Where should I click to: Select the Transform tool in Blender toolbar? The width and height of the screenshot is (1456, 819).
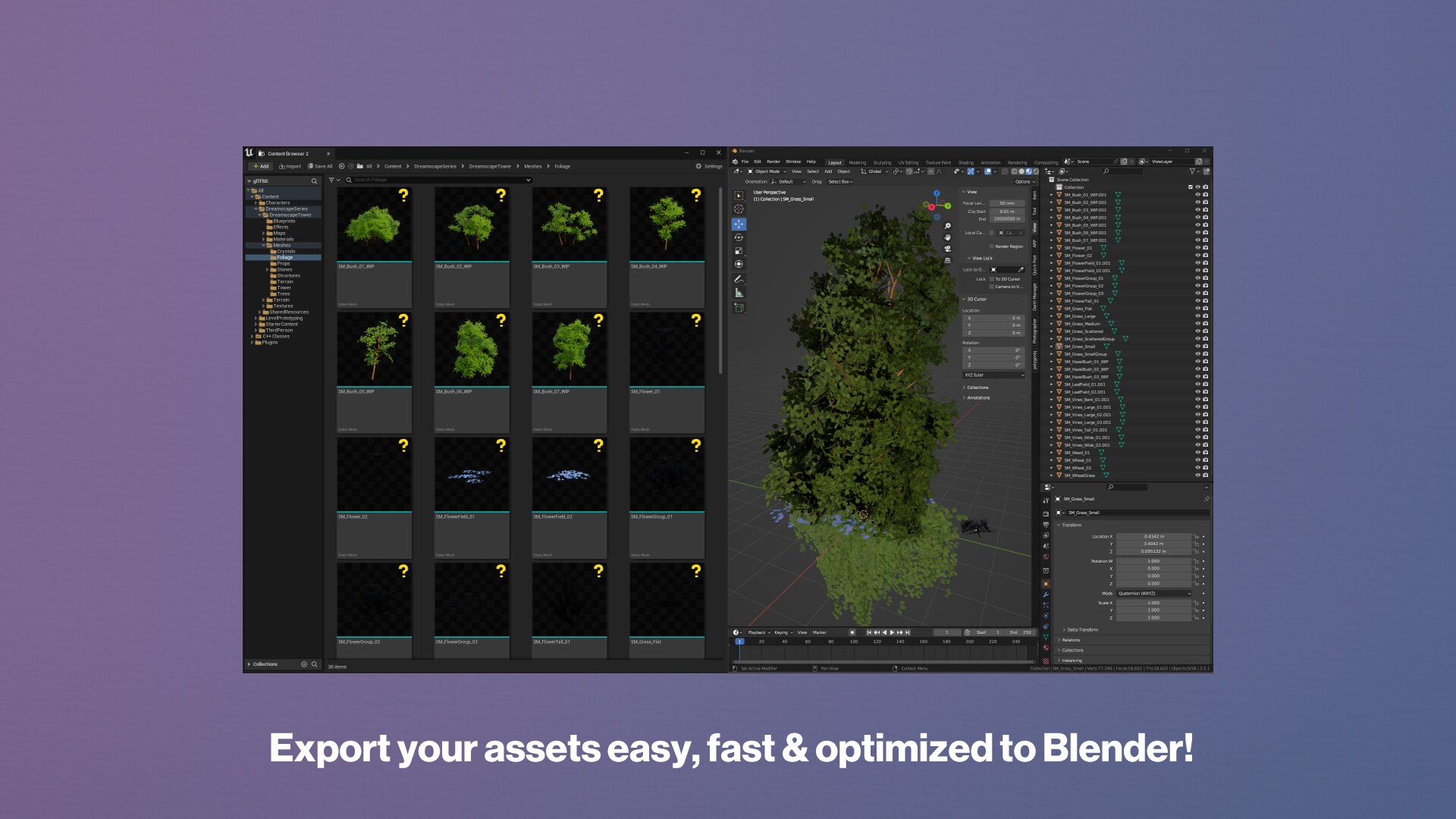click(x=739, y=265)
